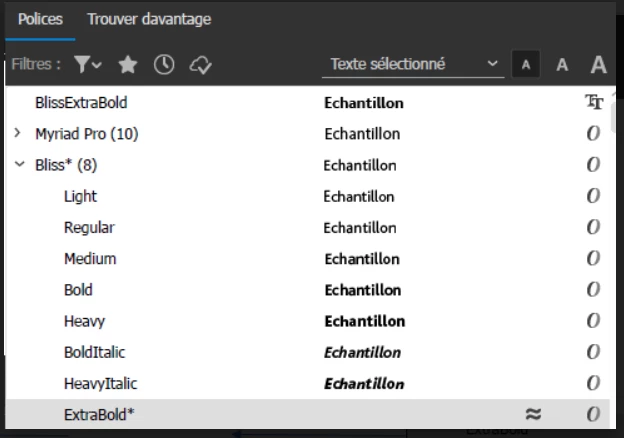Click the font list vertical scrollbar

pos(613,119)
